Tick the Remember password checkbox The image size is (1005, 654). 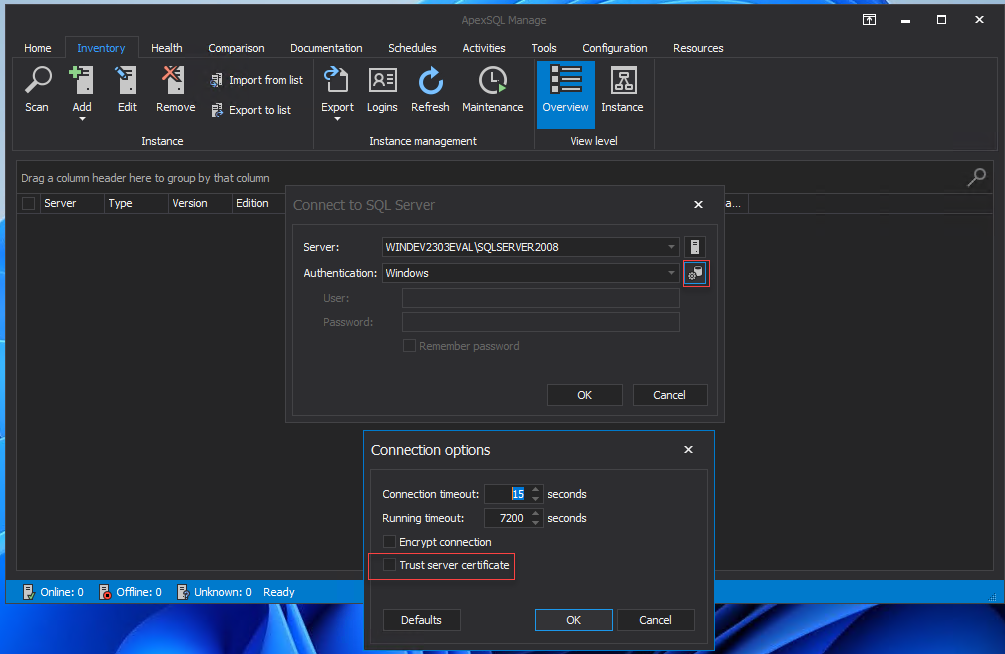pos(409,346)
